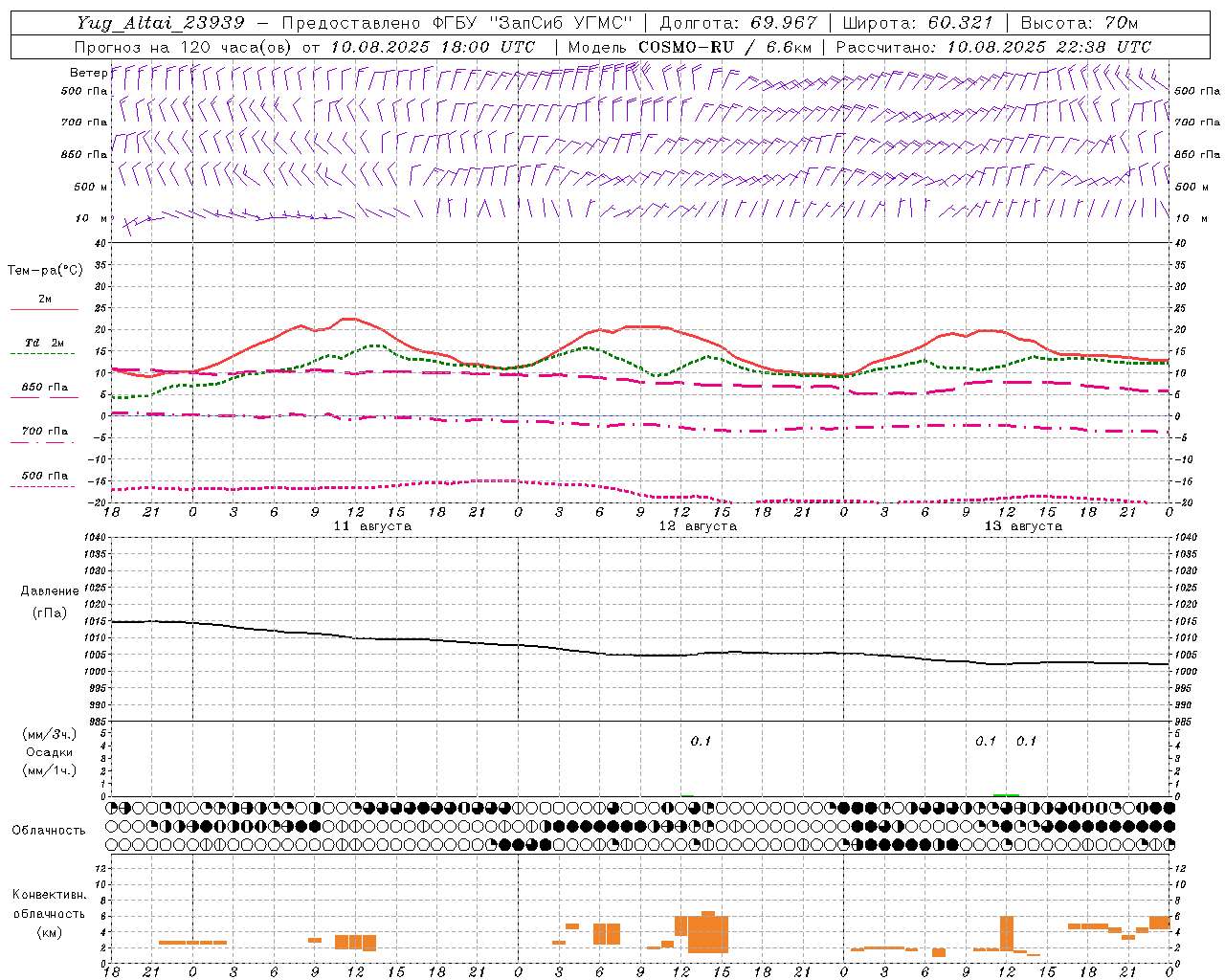
Task: Click the (мм/3ч.) precipitation unit label
Action: (x=50, y=734)
